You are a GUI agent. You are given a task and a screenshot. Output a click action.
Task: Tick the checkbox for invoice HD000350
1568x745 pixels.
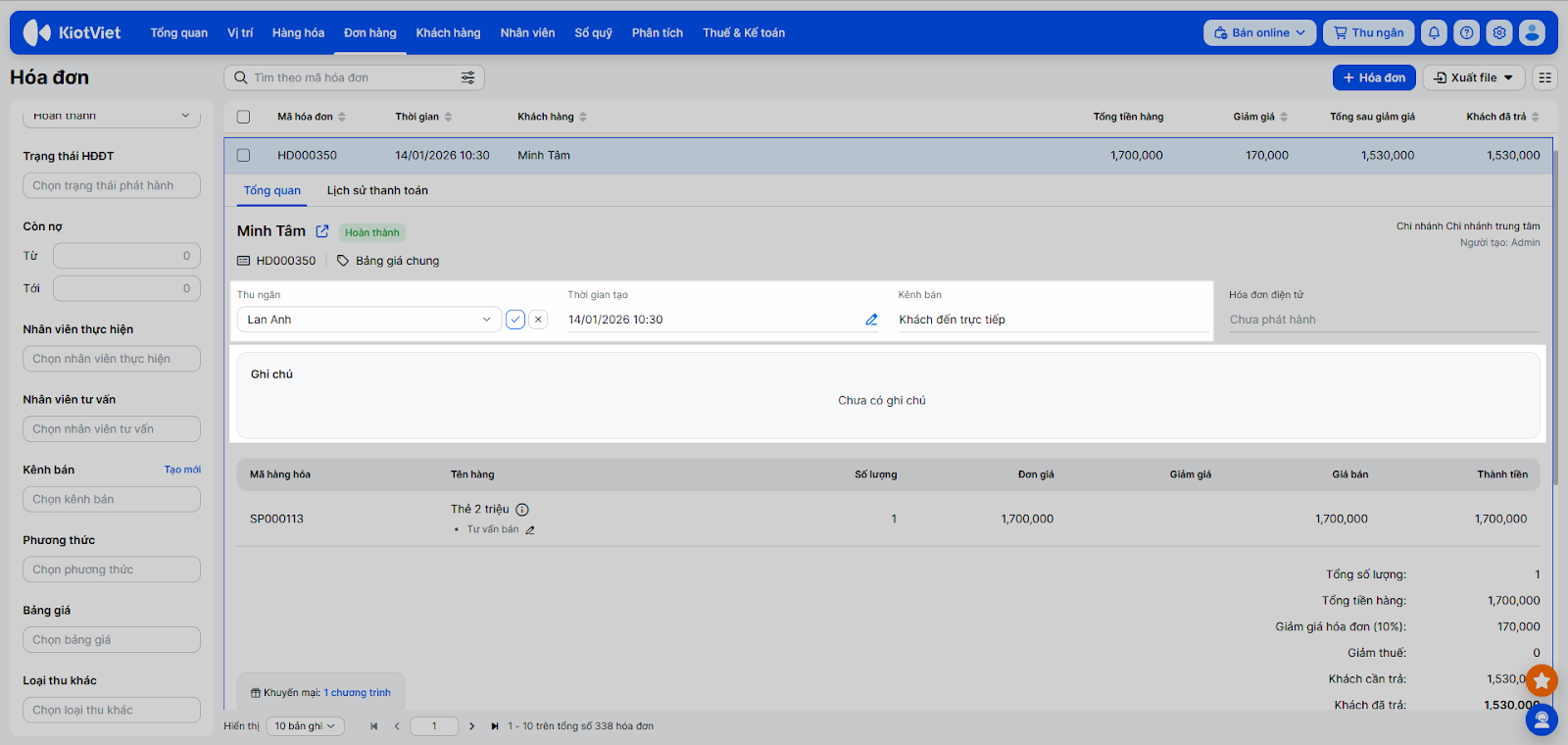point(243,155)
